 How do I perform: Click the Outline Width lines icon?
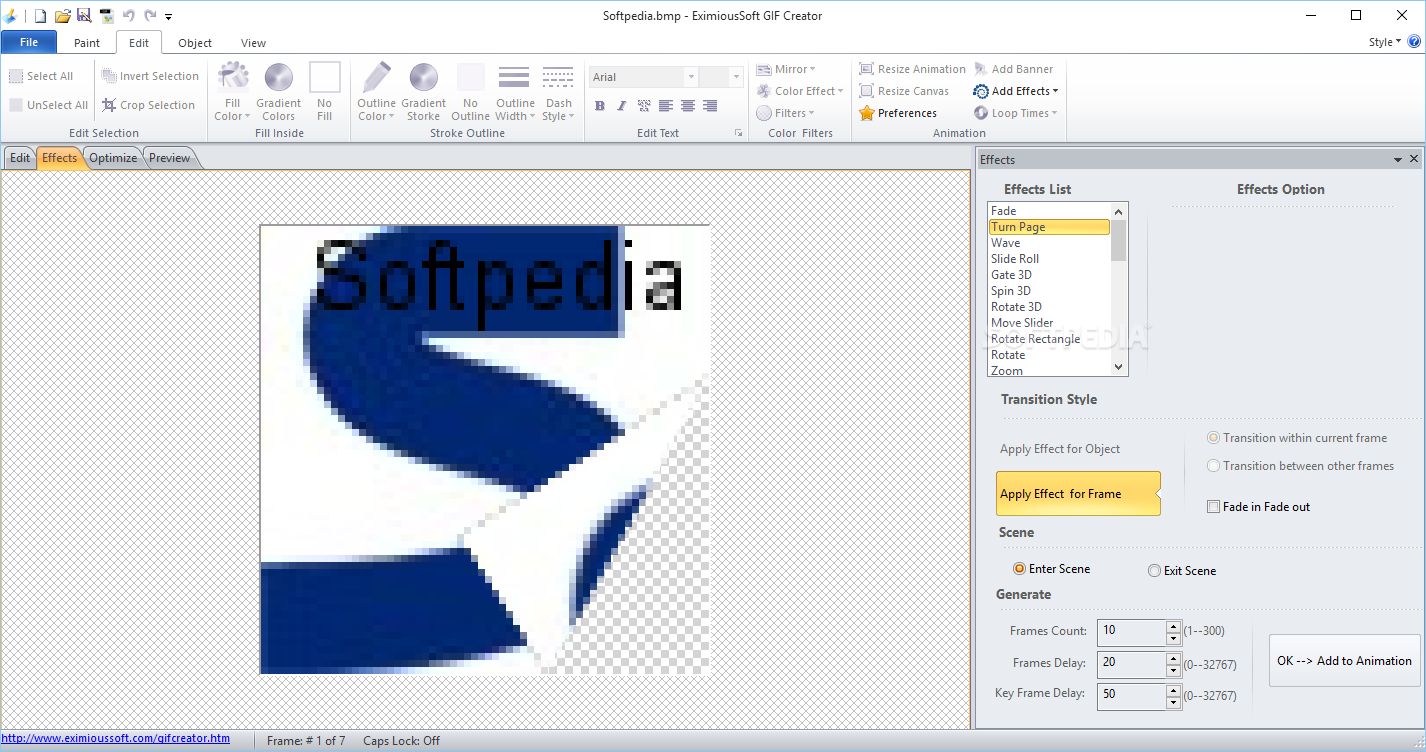click(514, 77)
